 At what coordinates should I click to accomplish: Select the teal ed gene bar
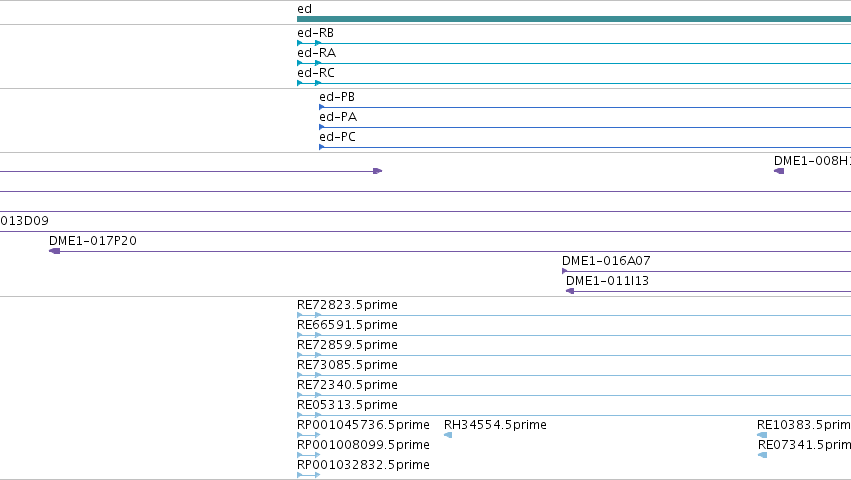coord(574,19)
